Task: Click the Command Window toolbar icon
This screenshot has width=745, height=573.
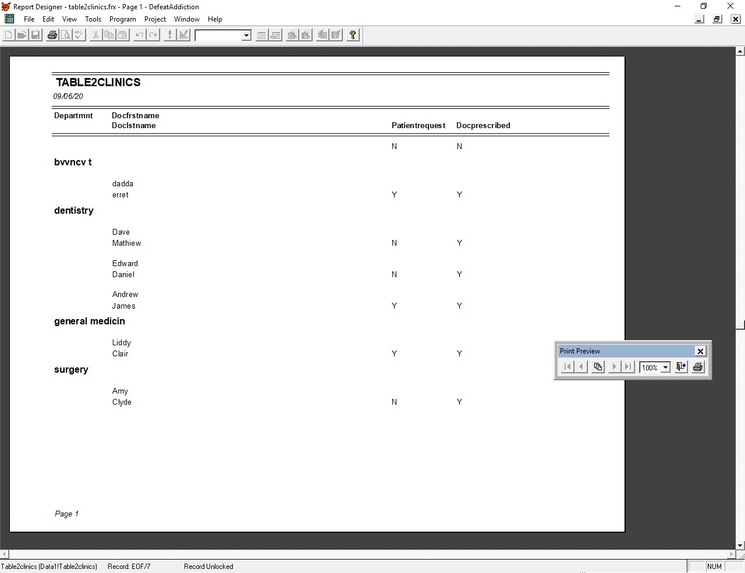Action: (x=261, y=35)
